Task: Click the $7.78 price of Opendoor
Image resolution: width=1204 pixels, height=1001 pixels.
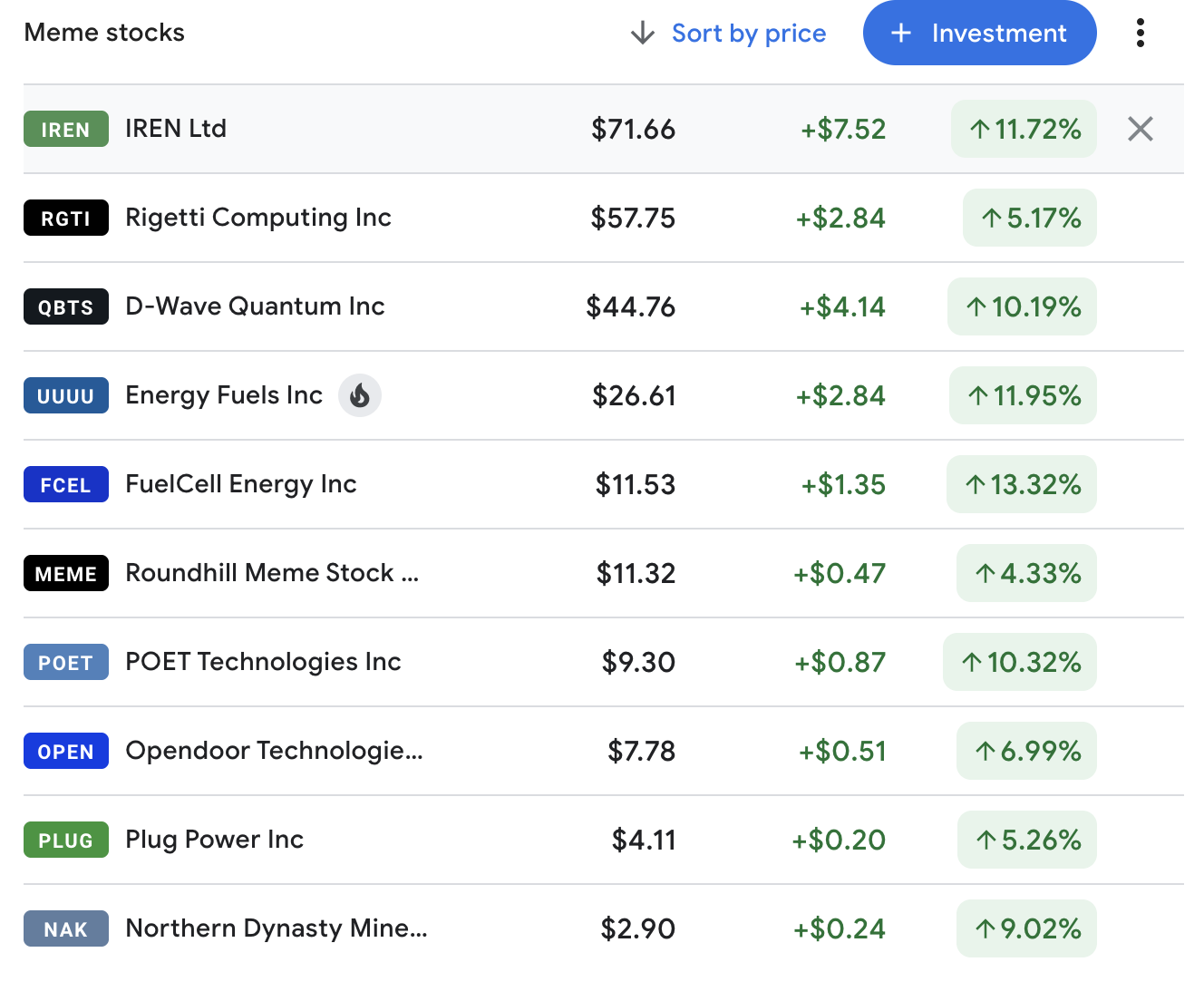Action: [642, 751]
